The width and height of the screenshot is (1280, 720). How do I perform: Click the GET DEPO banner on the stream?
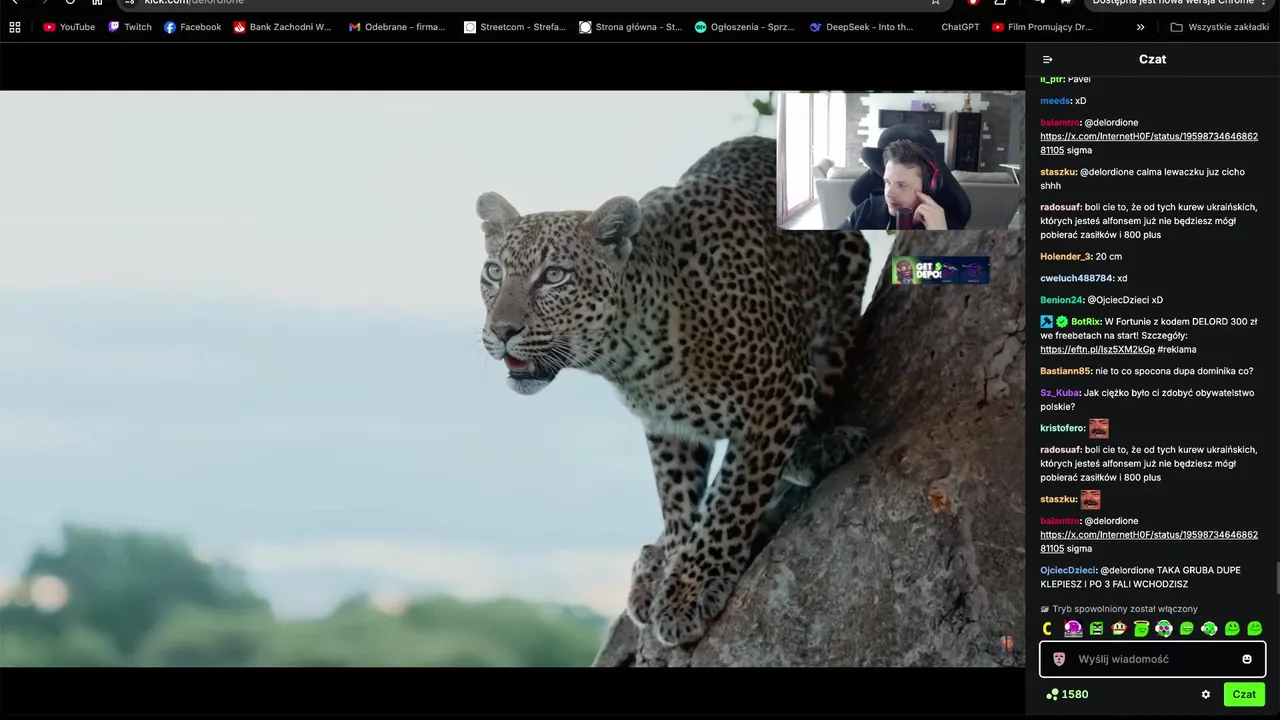coord(941,271)
